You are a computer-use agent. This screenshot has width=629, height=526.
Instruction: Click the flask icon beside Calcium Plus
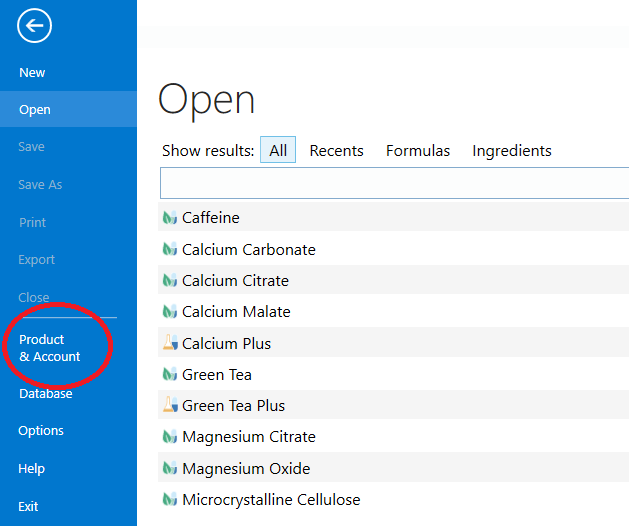point(169,343)
